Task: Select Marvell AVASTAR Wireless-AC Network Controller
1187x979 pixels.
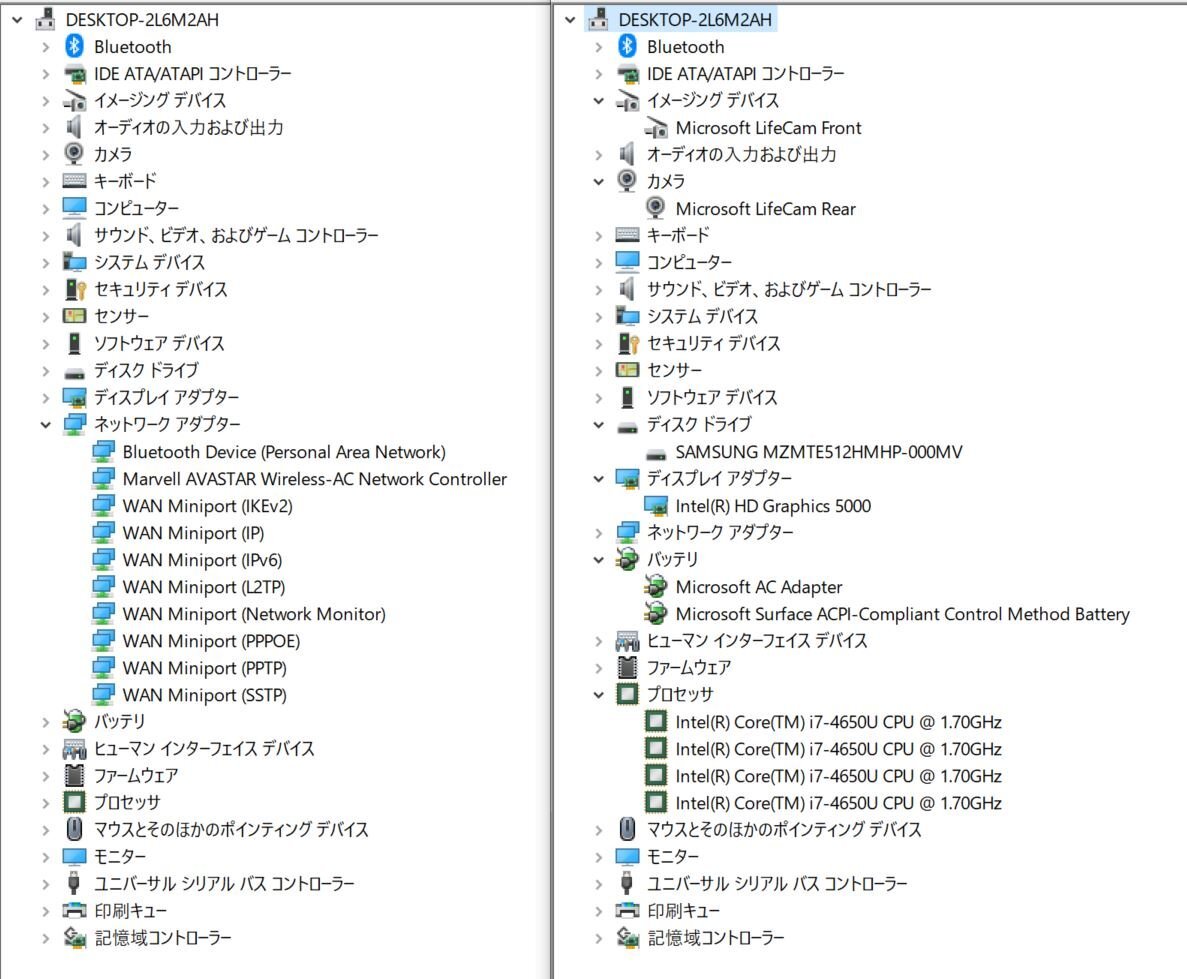Action: click(314, 479)
